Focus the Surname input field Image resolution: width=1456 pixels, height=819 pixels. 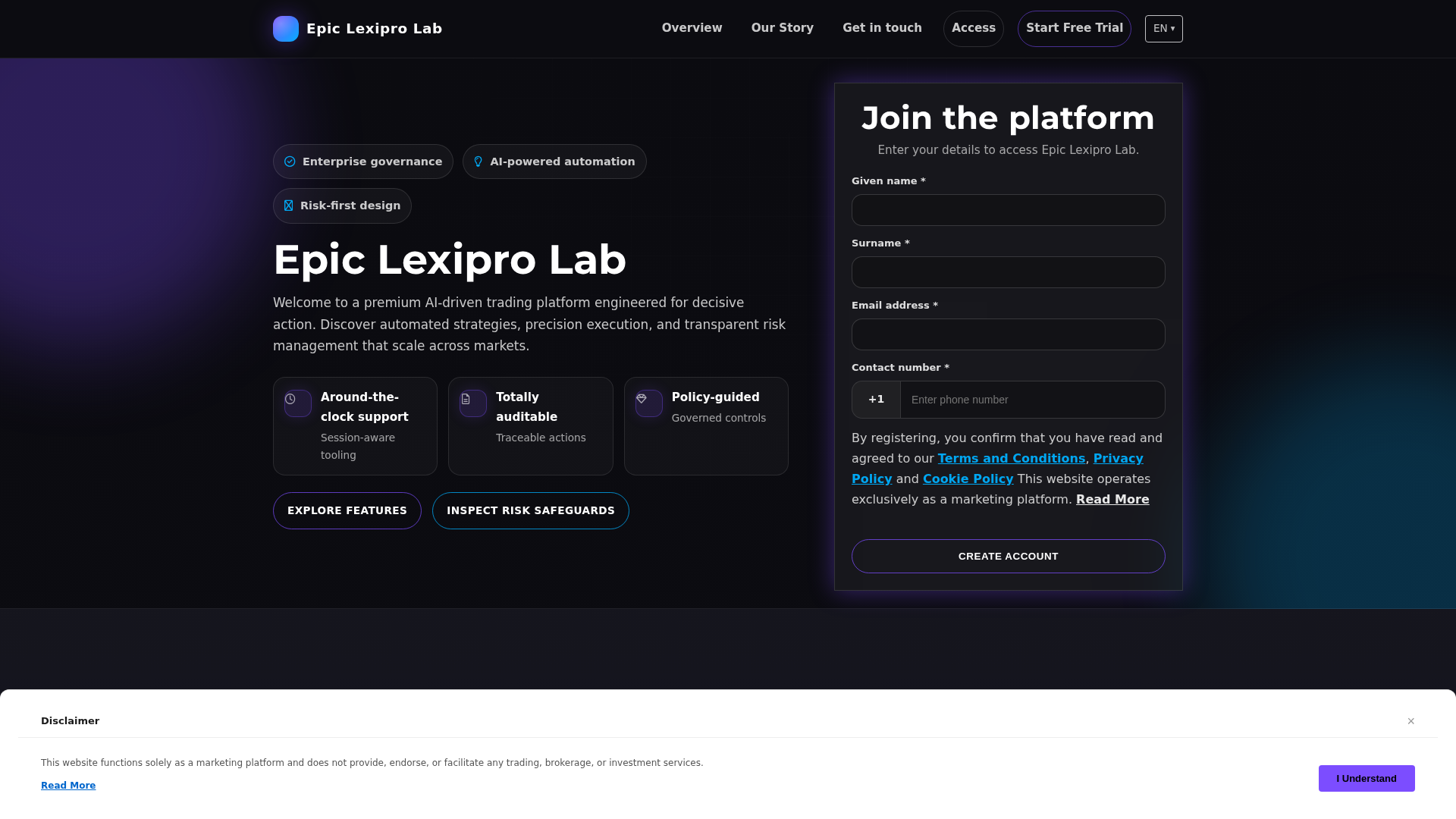point(1009,272)
